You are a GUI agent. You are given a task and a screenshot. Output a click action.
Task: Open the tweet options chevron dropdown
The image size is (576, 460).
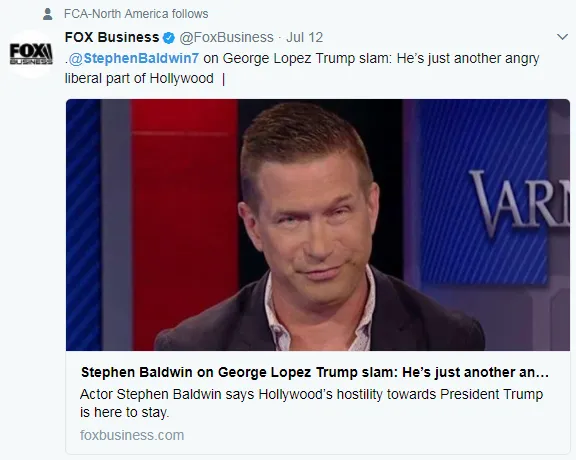562,37
